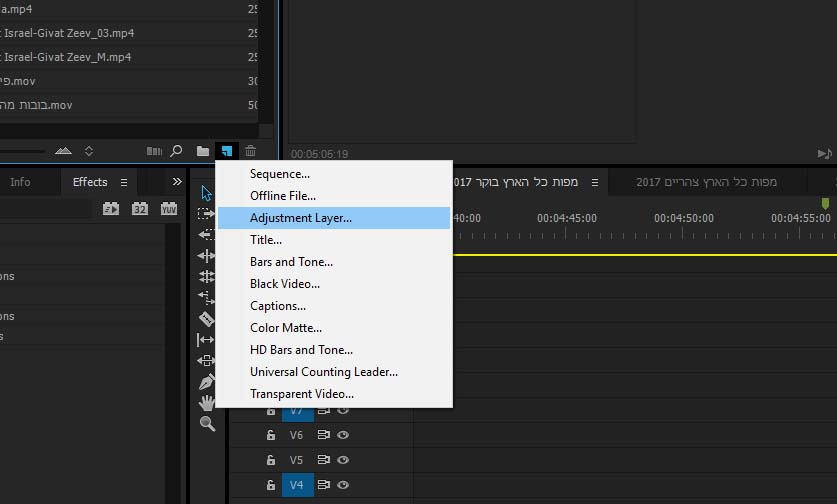Select the Rate Stretch tool
Screen dimensions: 837x504
[206, 297]
